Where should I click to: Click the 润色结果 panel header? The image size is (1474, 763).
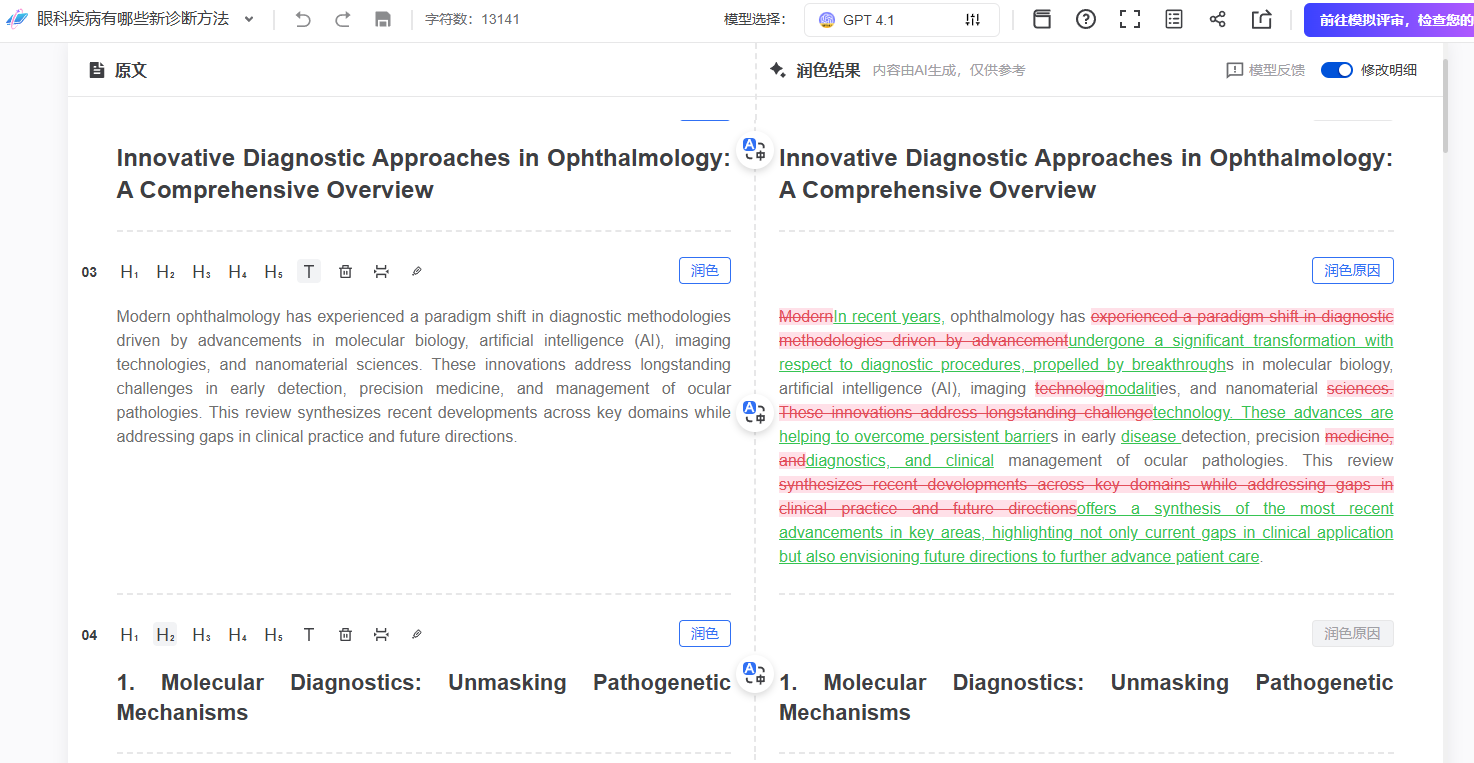point(815,70)
